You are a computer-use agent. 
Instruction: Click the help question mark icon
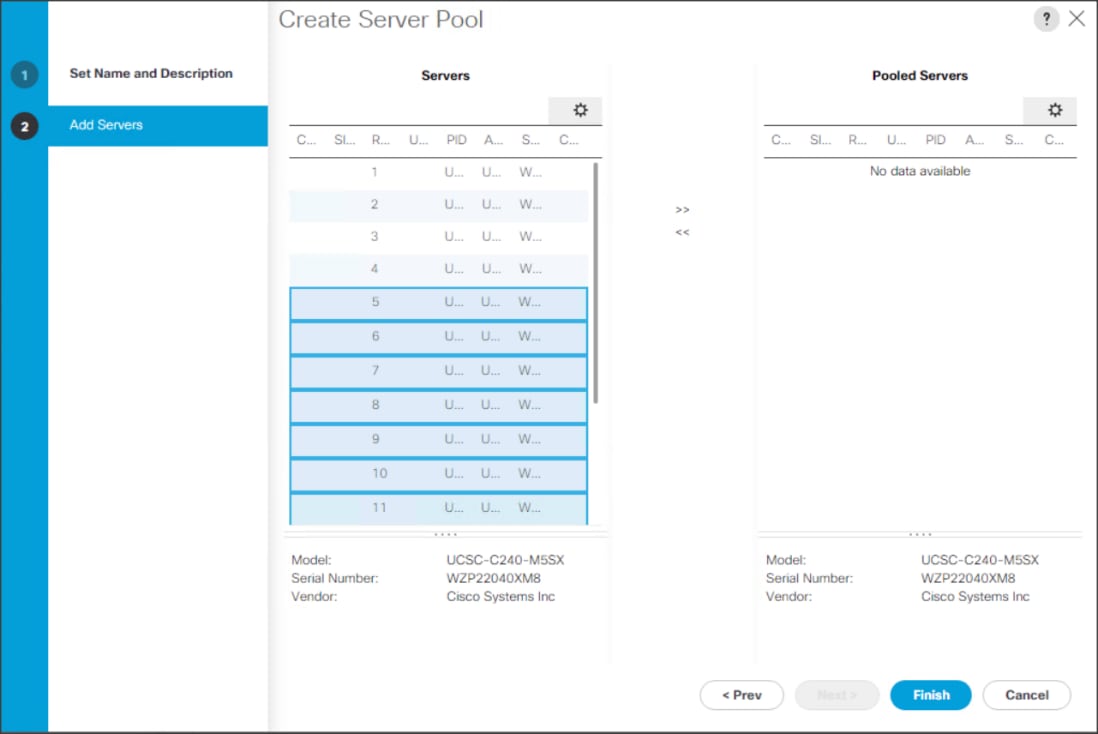(x=1046, y=18)
